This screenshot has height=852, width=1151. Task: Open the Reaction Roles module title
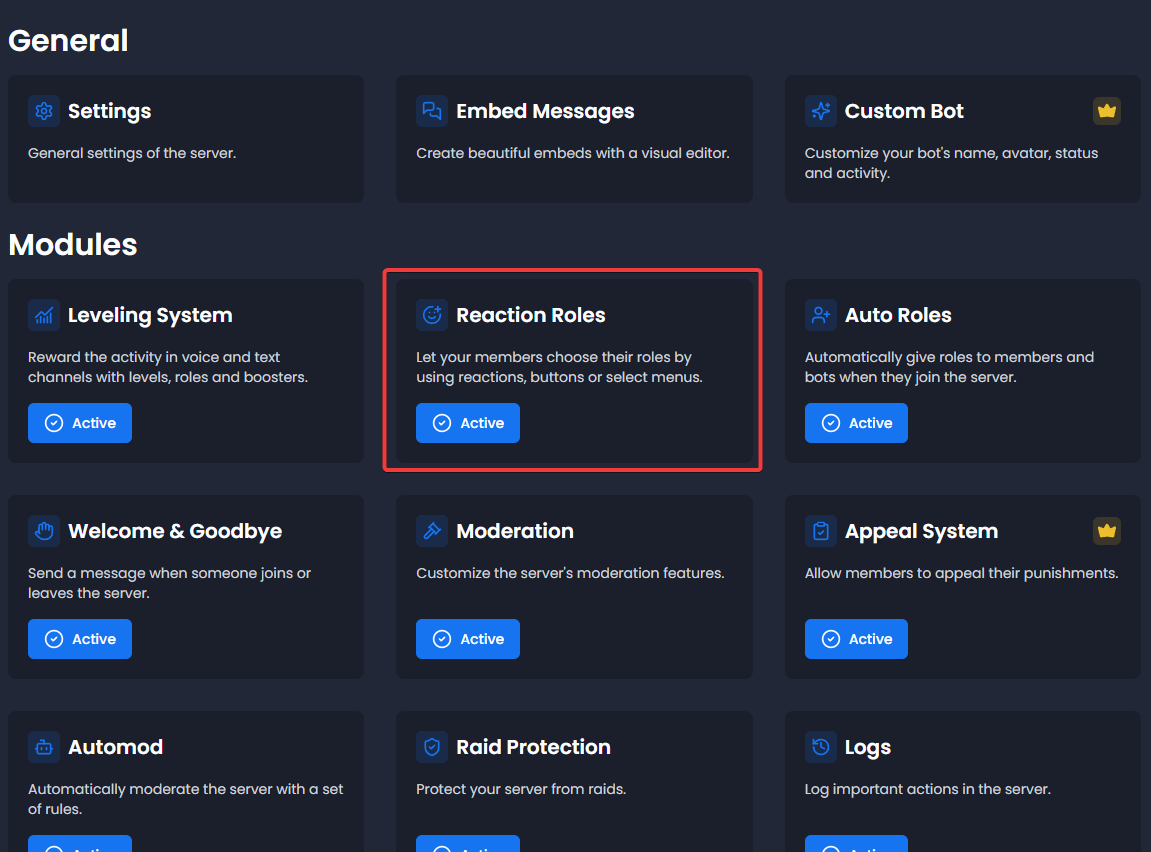pos(531,315)
